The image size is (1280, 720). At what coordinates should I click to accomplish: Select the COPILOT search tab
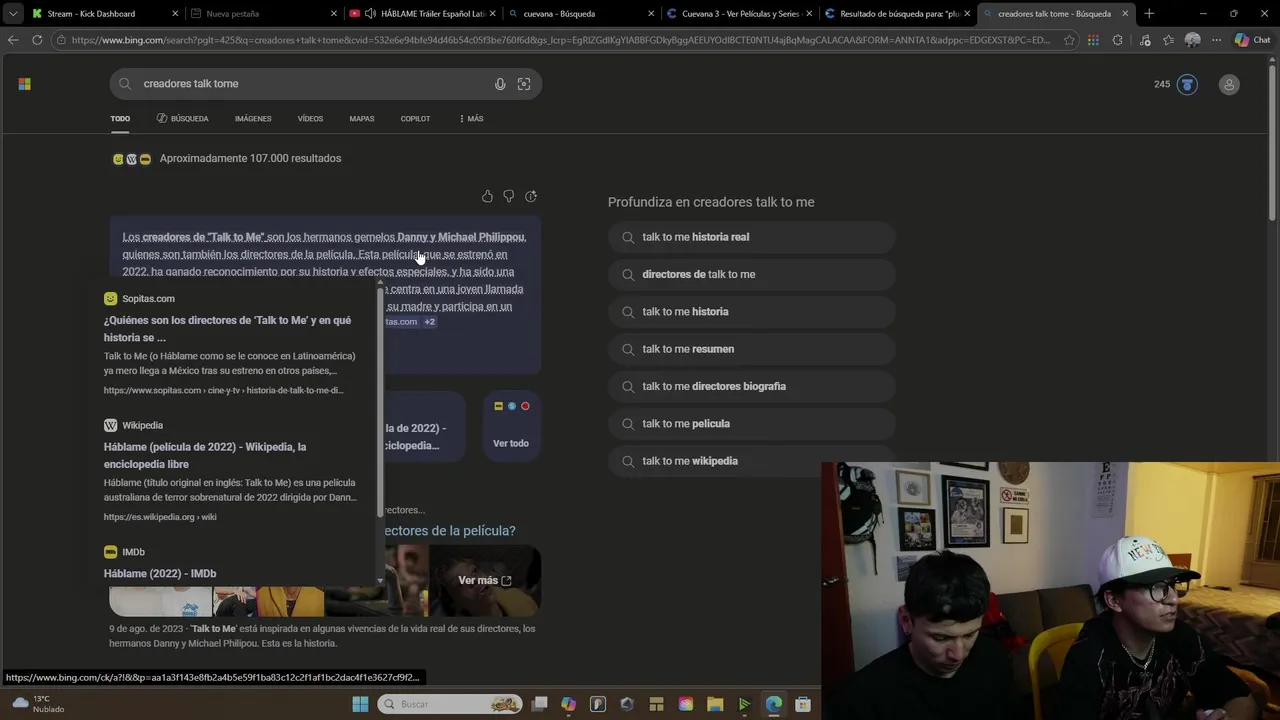pos(415,119)
